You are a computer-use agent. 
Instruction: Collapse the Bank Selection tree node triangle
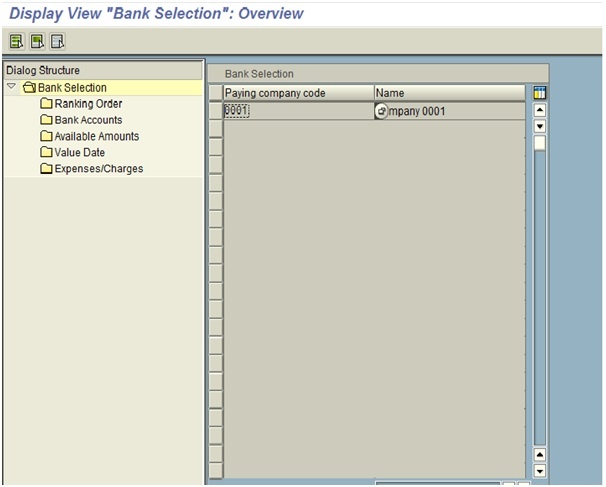pos(11,87)
